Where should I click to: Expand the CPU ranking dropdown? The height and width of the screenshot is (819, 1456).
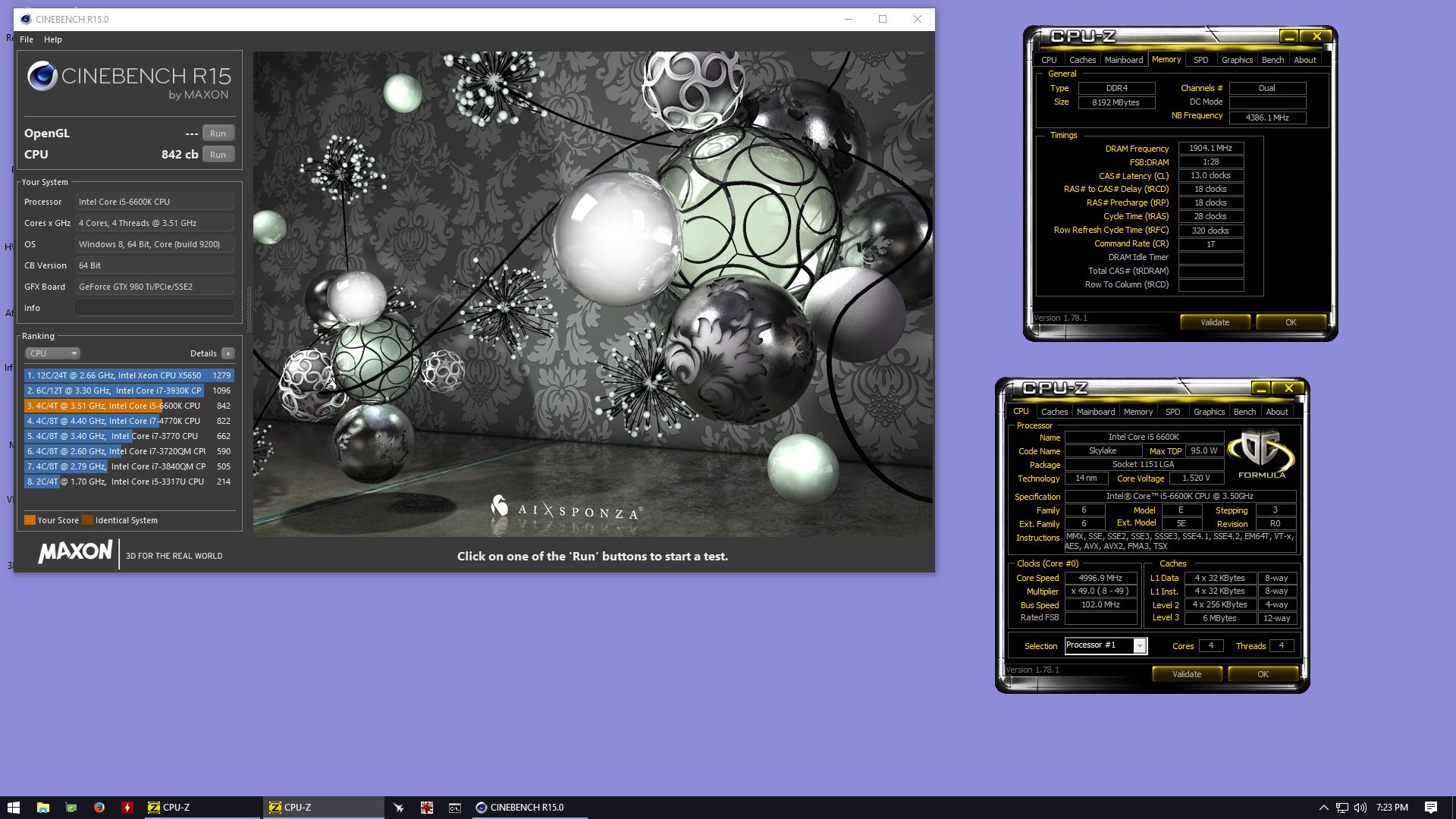52,353
